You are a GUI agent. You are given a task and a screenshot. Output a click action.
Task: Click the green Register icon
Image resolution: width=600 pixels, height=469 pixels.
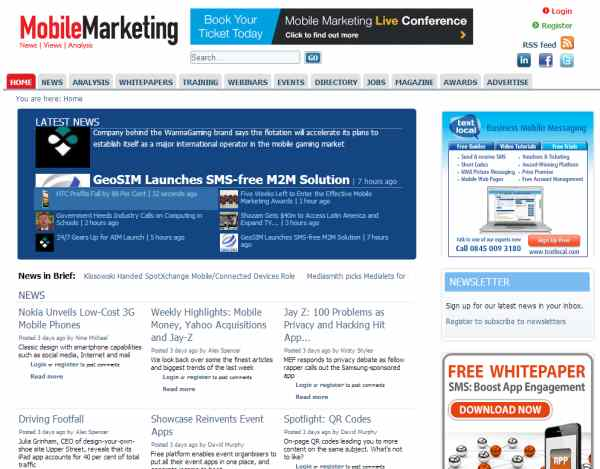point(535,25)
